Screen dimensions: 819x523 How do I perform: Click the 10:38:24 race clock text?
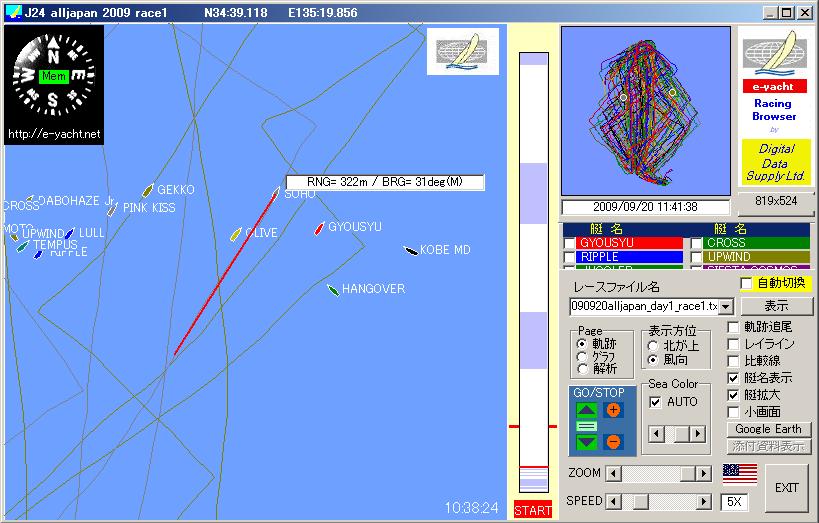pyautogui.click(x=472, y=508)
